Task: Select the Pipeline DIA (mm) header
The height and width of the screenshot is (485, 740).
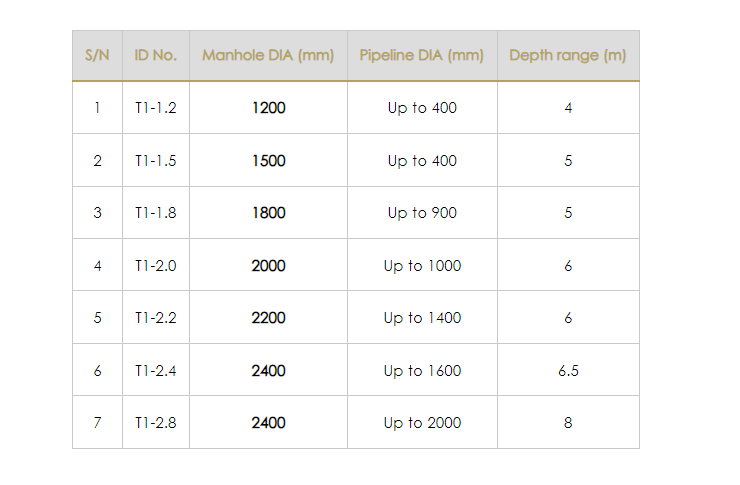Action: pos(422,55)
